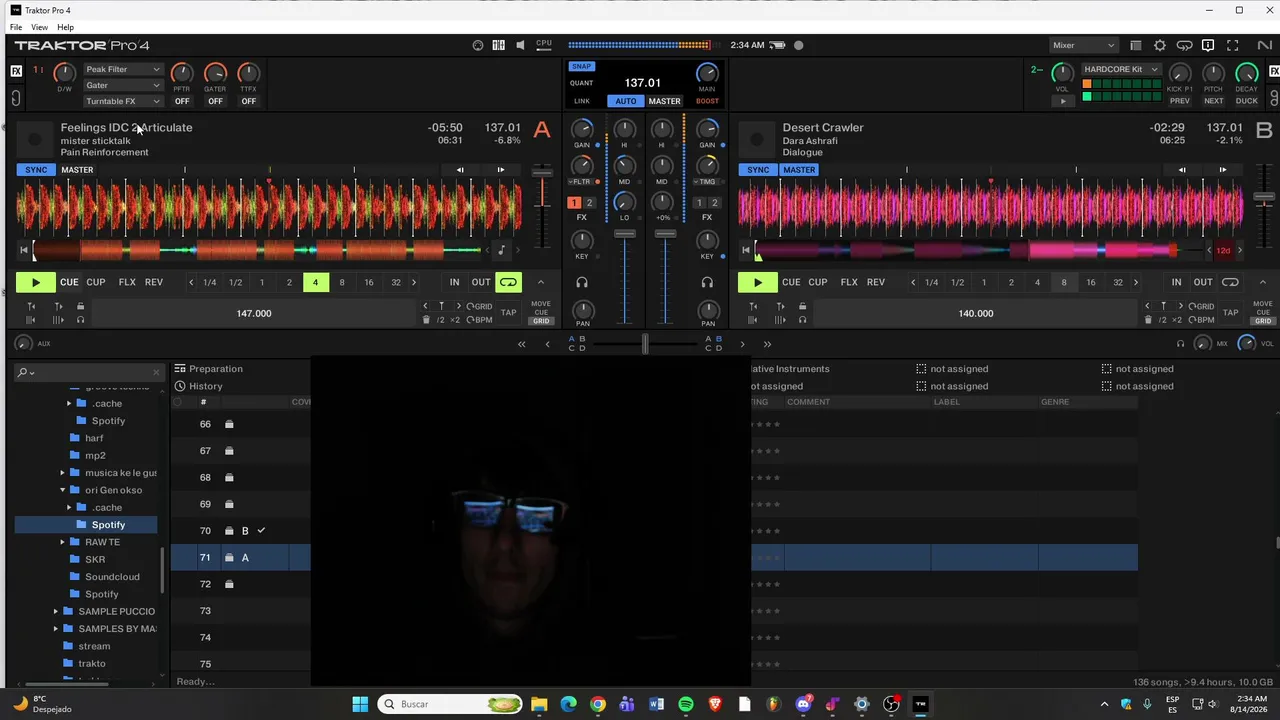Collapse the ori Gen okso folder

pyautogui.click(x=62, y=490)
